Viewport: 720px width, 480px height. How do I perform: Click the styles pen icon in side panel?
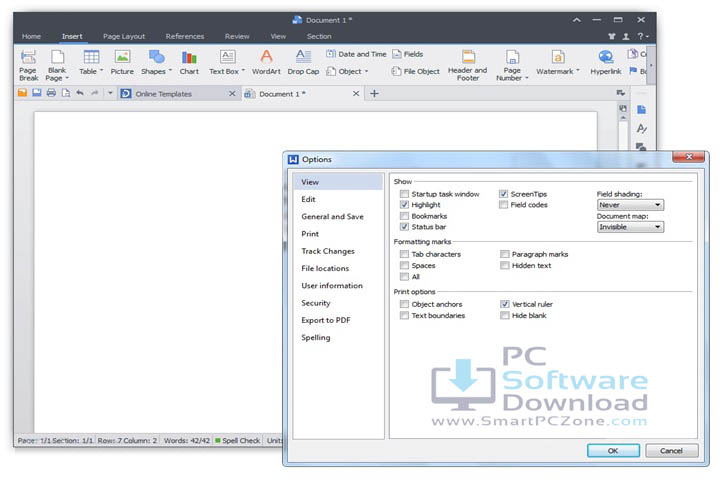[641, 129]
